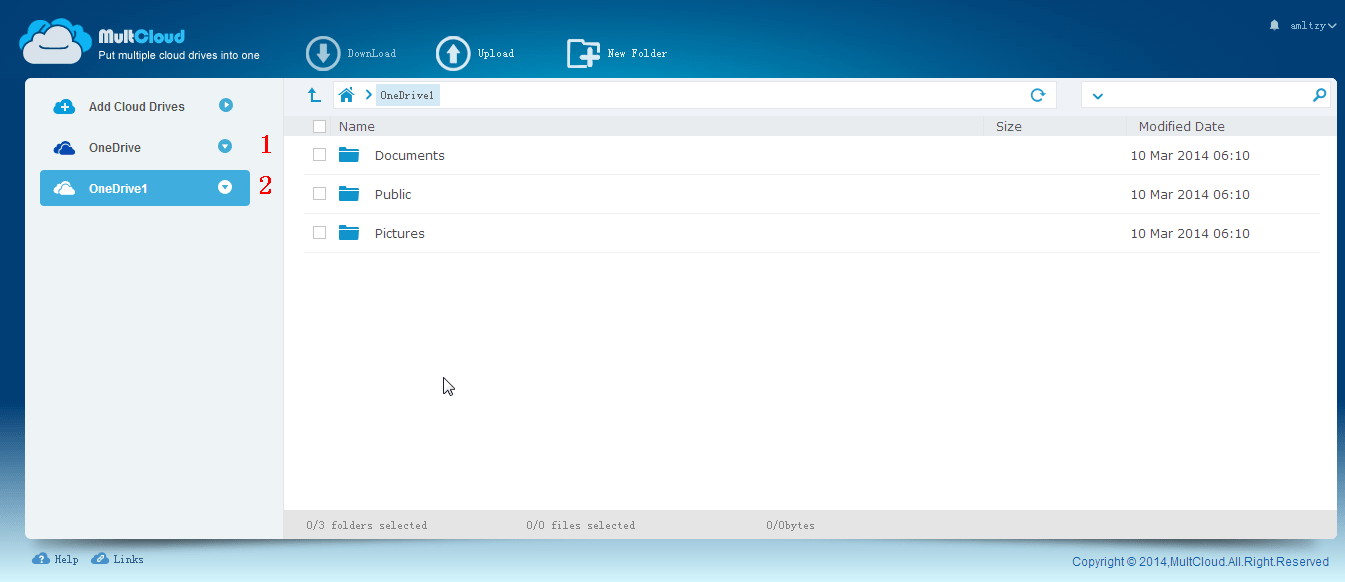
Task: Expand the OneDrive1 dropdown arrow in sidebar
Action: pos(225,187)
